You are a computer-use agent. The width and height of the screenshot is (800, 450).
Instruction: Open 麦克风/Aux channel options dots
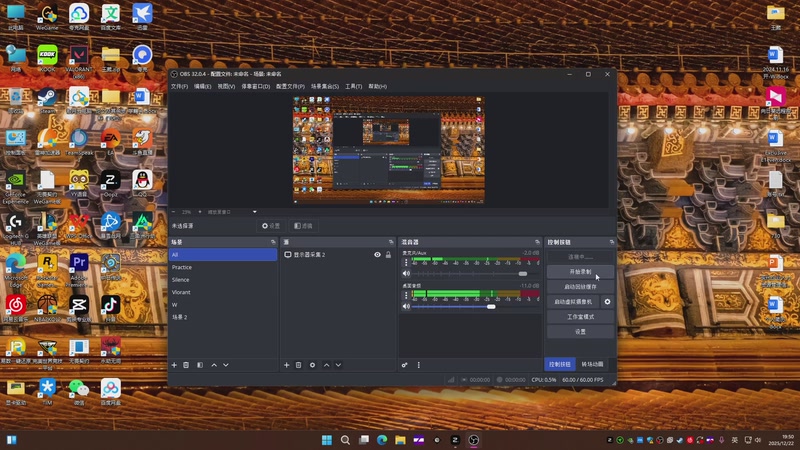[406, 262]
